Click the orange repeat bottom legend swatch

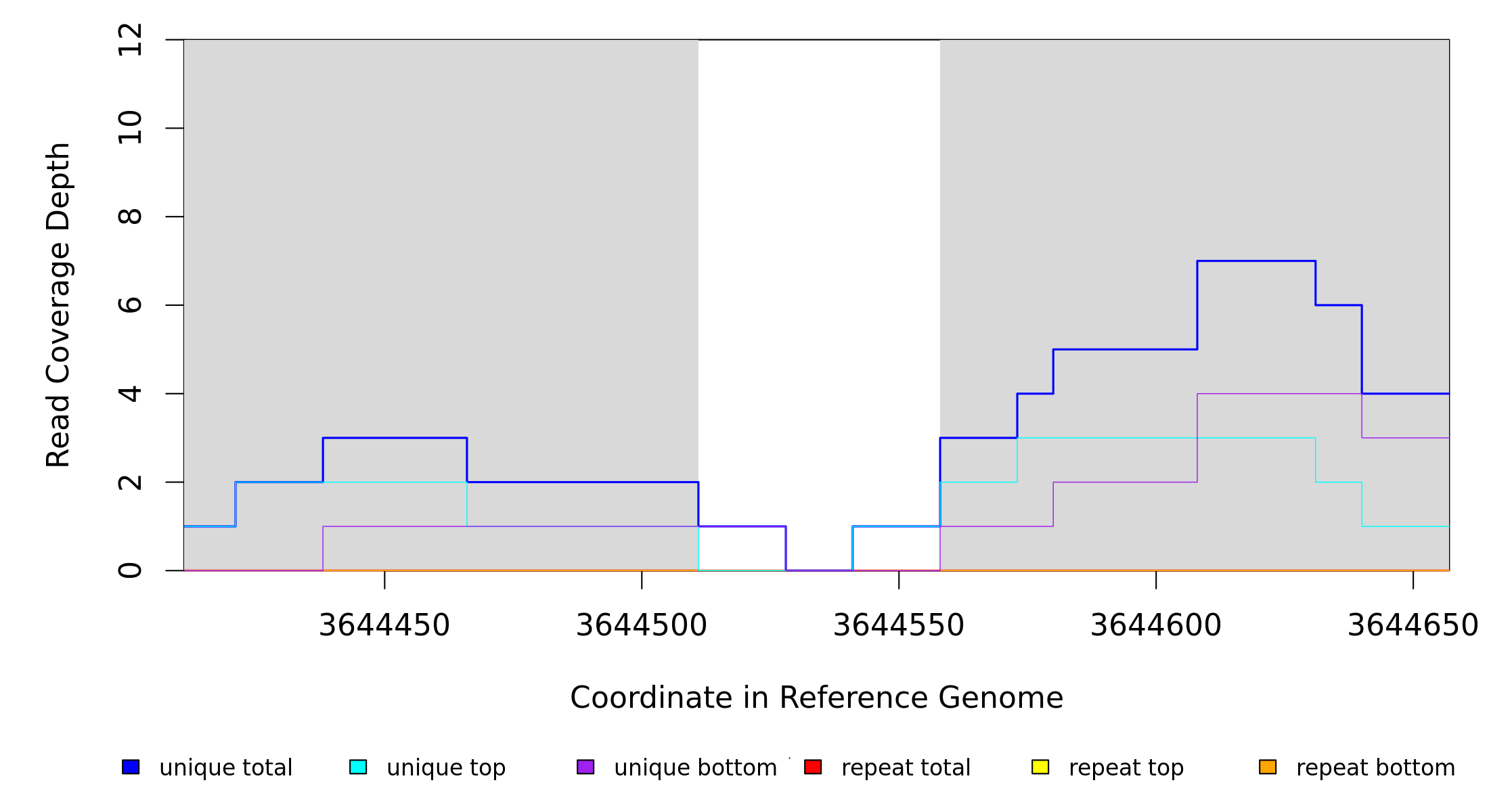[1268, 767]
